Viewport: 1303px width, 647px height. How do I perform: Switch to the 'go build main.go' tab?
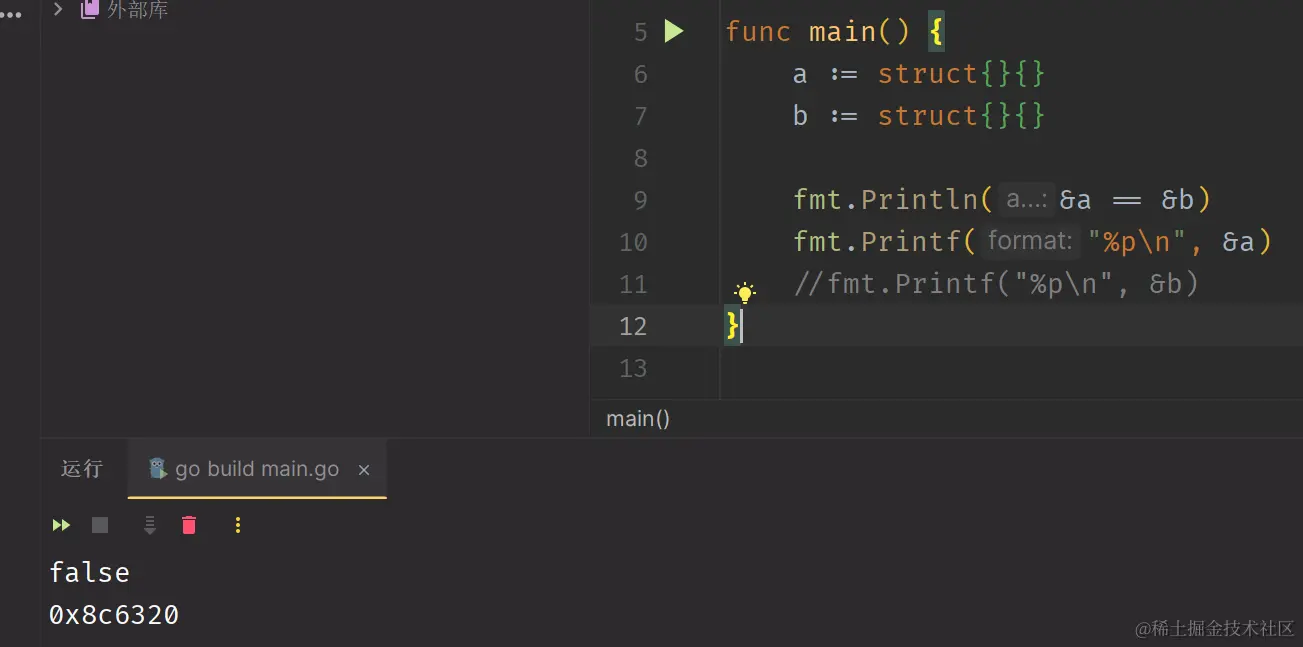pos(257,469)
